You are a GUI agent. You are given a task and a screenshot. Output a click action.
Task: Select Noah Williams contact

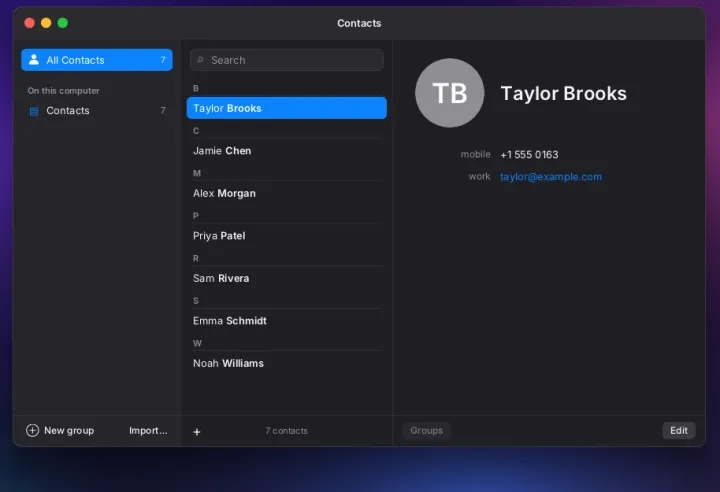coord(287,363)
